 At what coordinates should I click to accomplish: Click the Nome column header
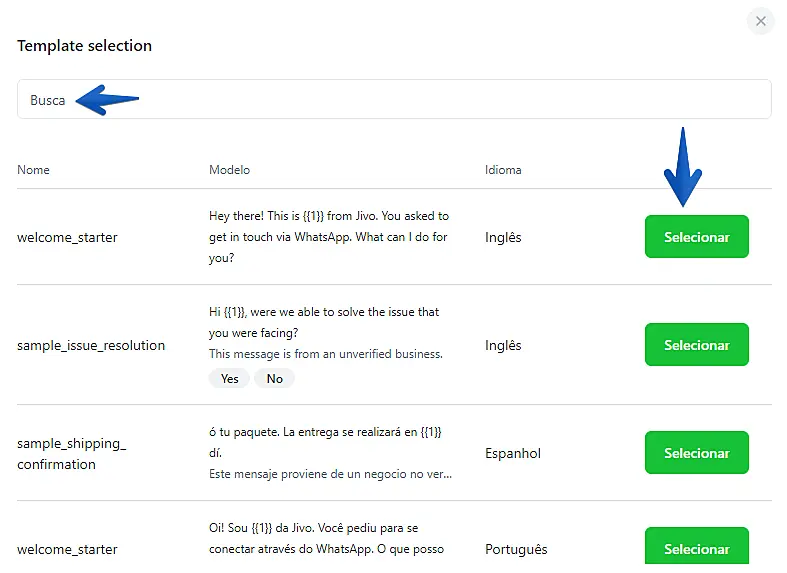[33, 170]
